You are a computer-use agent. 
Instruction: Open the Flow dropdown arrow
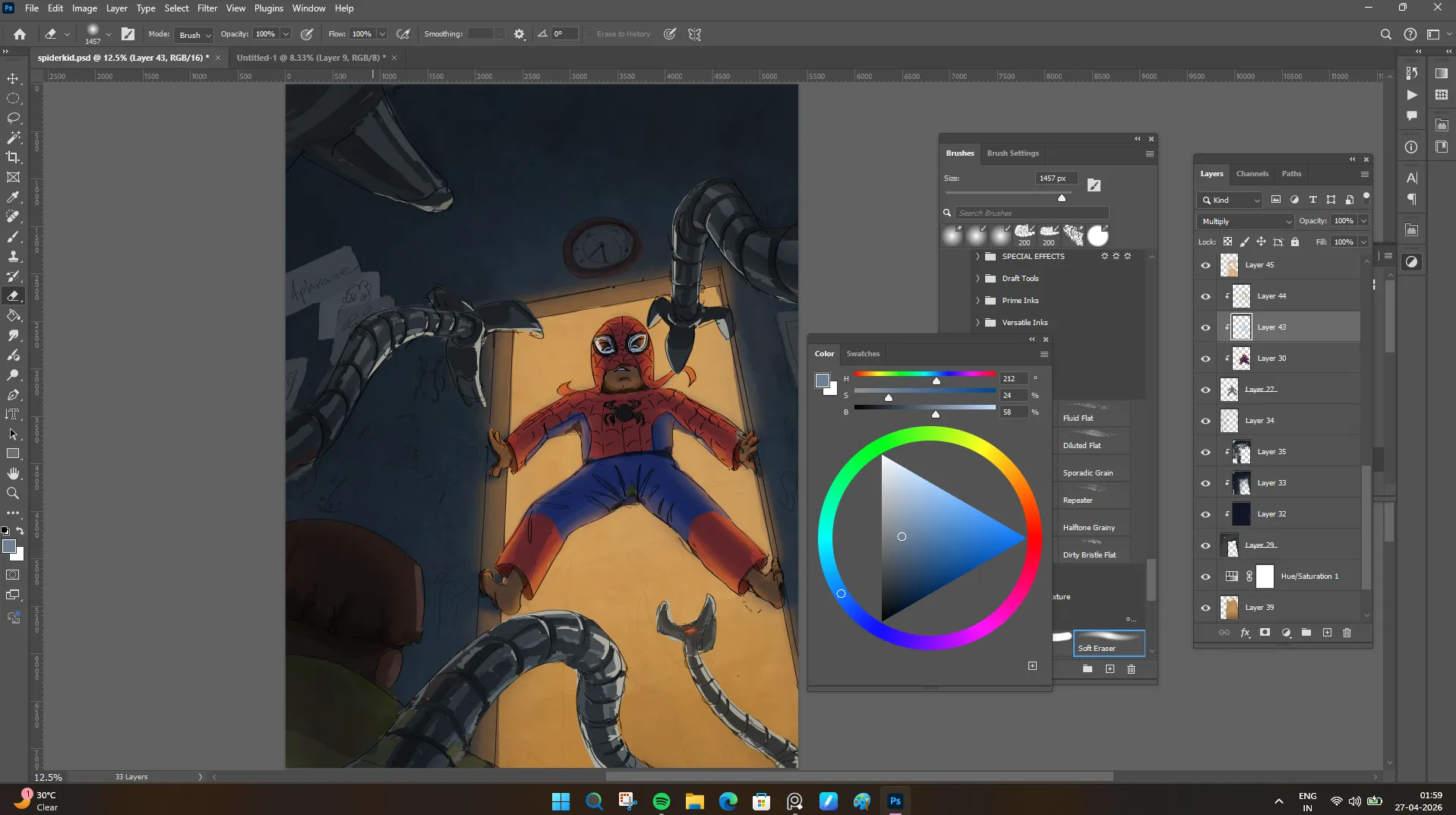click(382, 34)
